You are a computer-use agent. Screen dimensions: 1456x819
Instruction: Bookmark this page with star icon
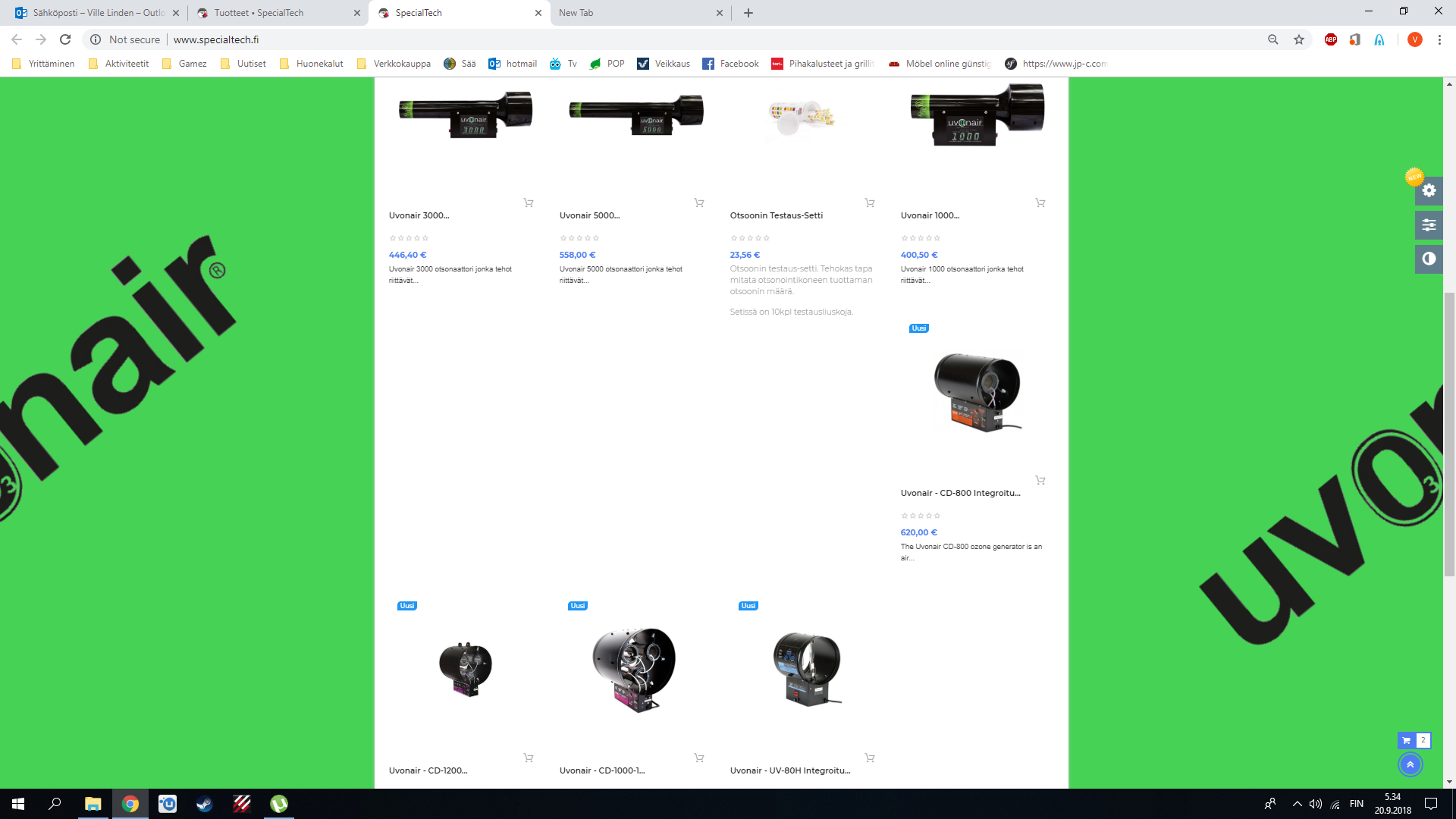[x=1299, y=39]
